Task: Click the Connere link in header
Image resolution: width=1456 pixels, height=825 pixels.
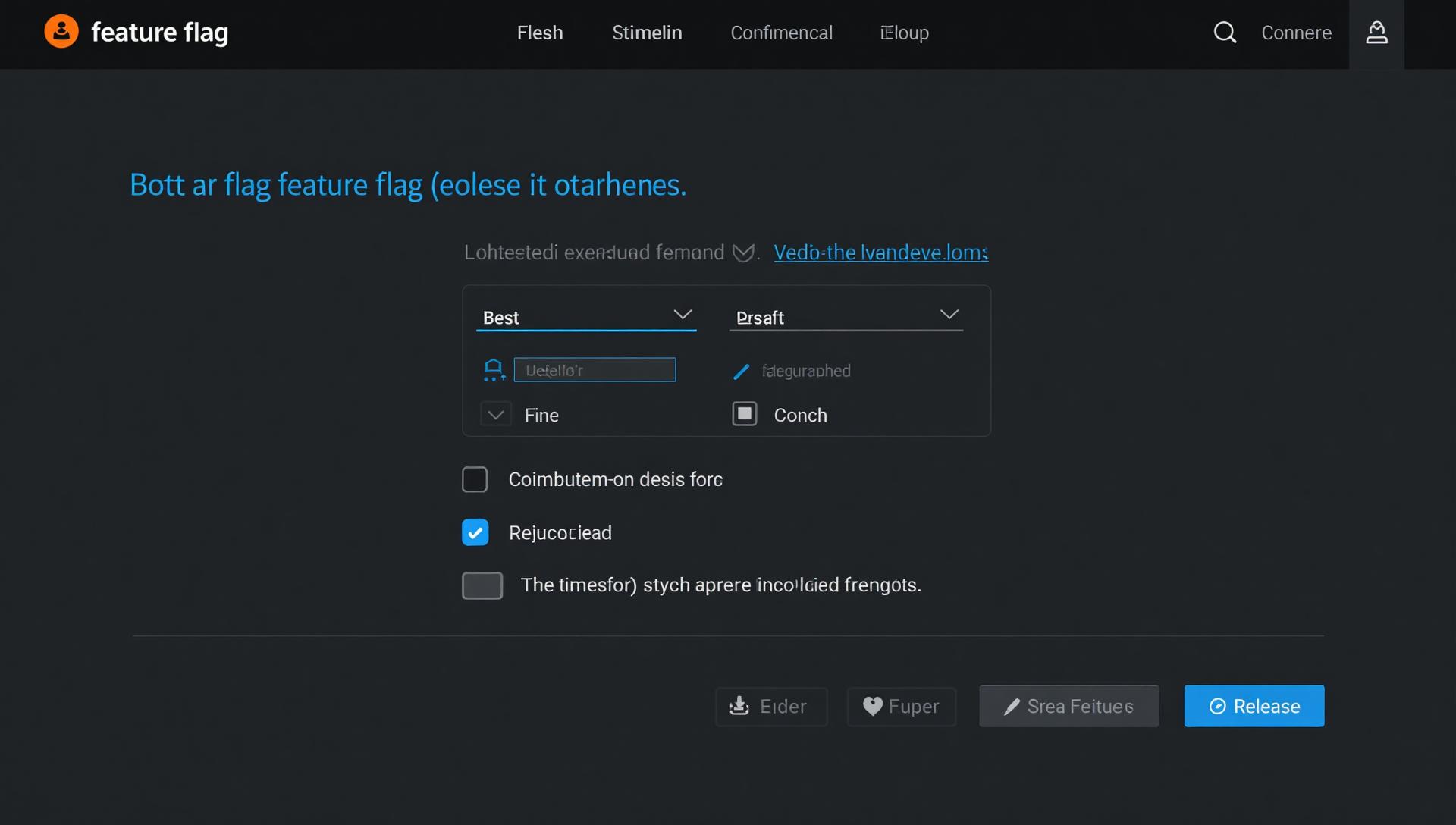Action: [x=1296, y=33]
